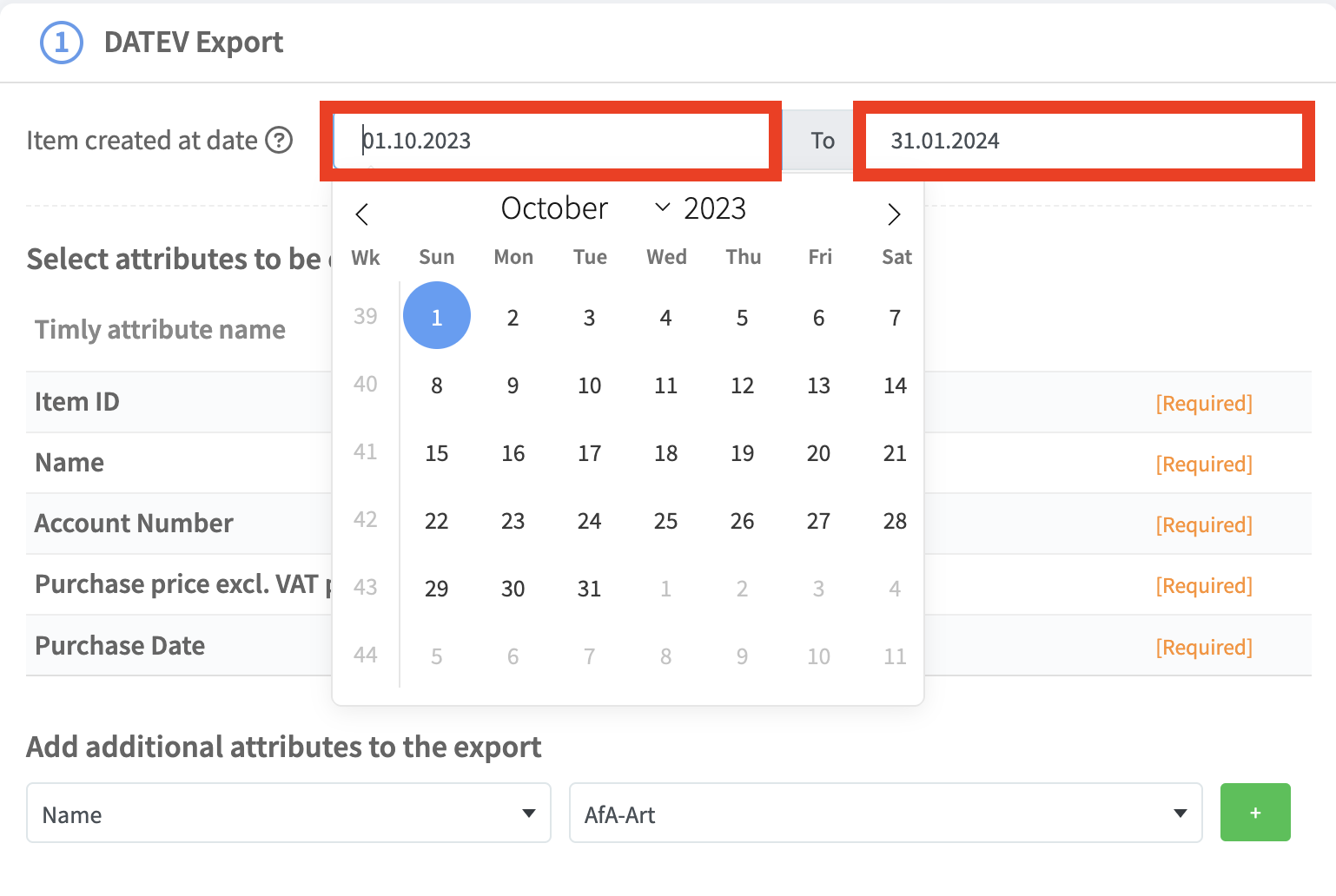Viewport: 1336px width, 896px height.
Task: Click Required label in the Name row
Action: [1204, 464]
